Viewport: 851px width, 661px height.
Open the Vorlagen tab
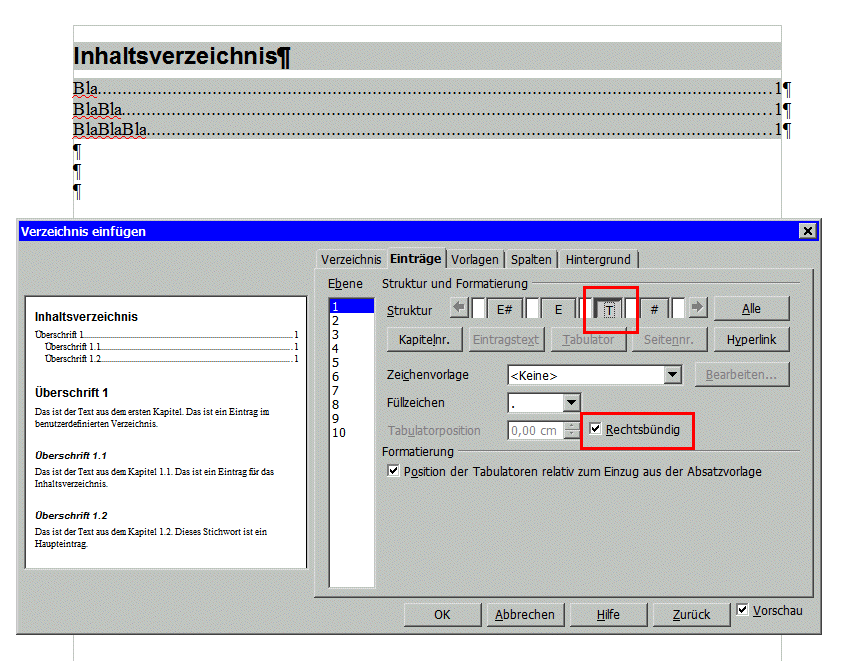[475, 259]
